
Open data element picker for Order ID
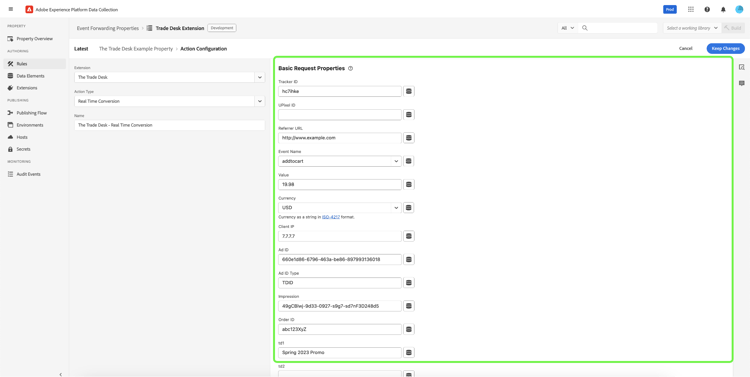[408, 329]
